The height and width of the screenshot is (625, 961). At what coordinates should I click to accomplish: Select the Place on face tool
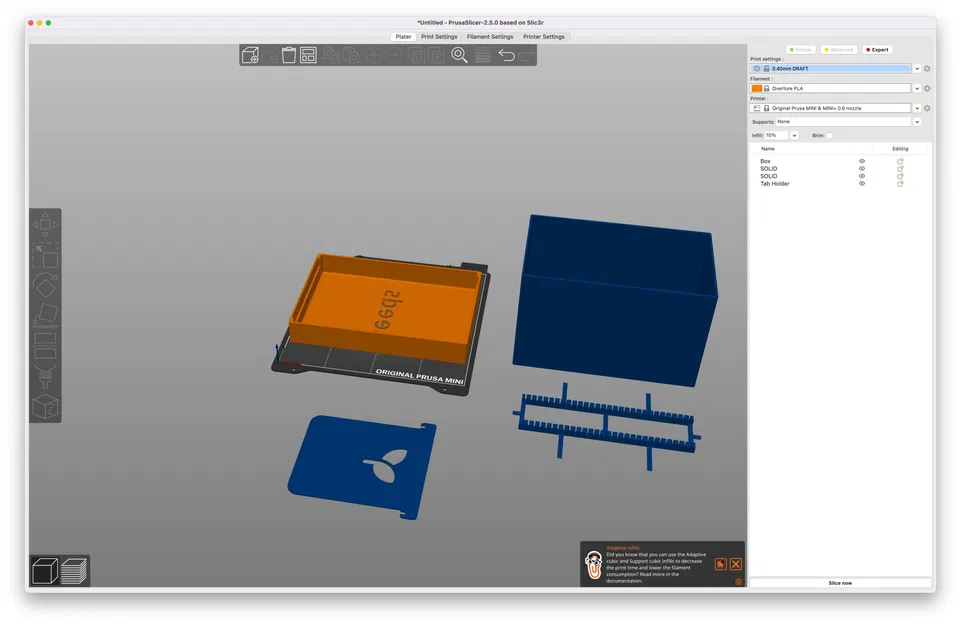[45, 315]
